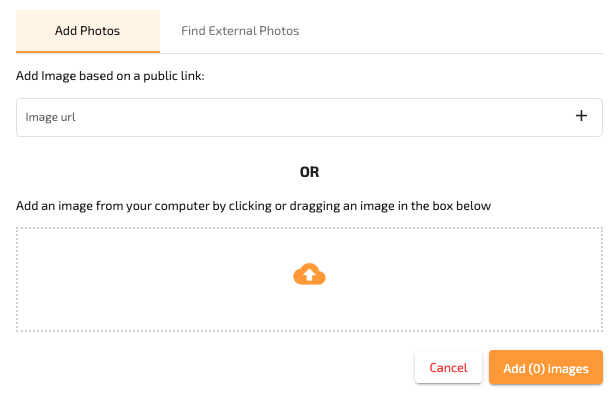This screenshot has width=615, height=399.
Task: Click the 'Add an image from your computer' instruction
Action: click(253, 206)
